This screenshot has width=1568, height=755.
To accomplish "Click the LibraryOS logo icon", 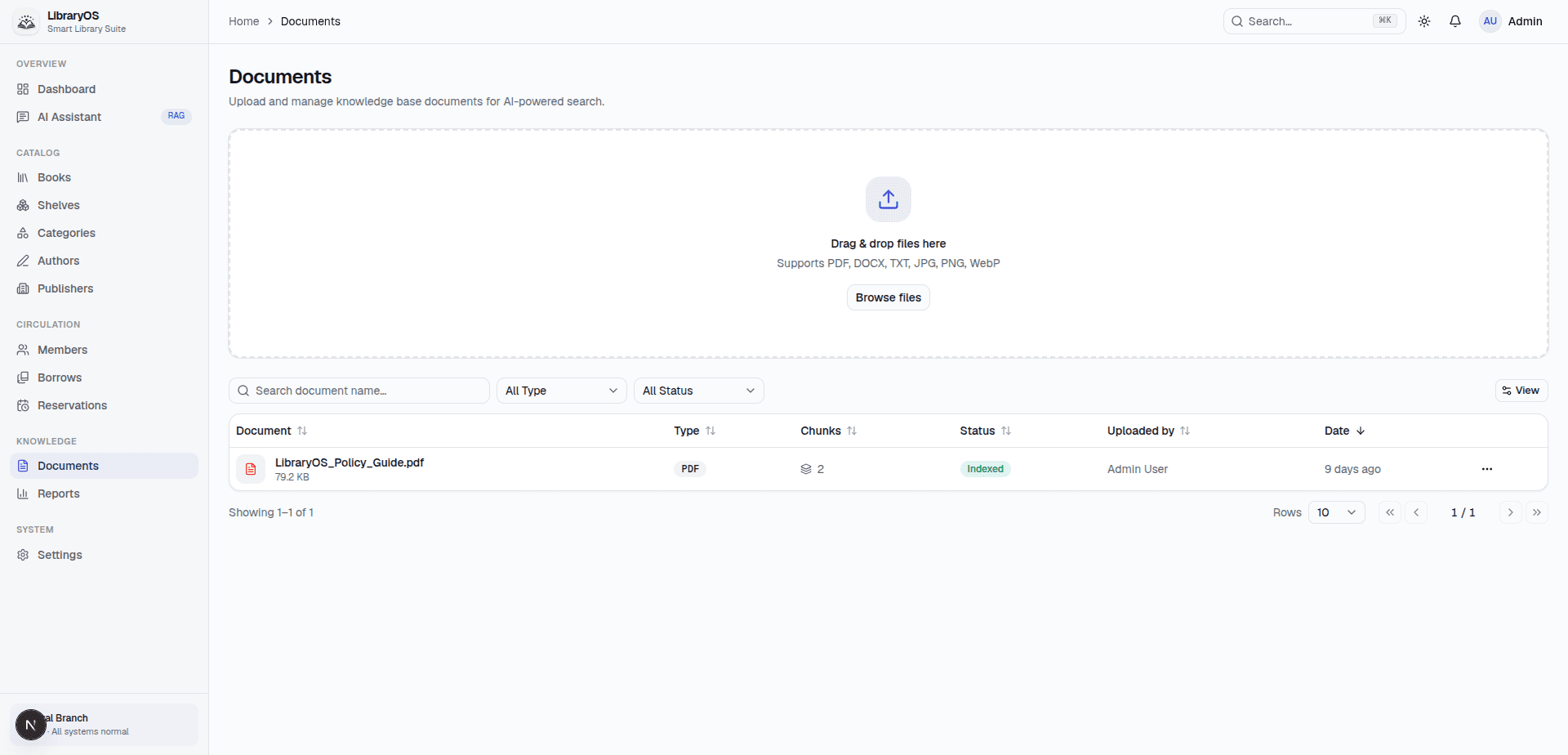I will coord(27,22).
